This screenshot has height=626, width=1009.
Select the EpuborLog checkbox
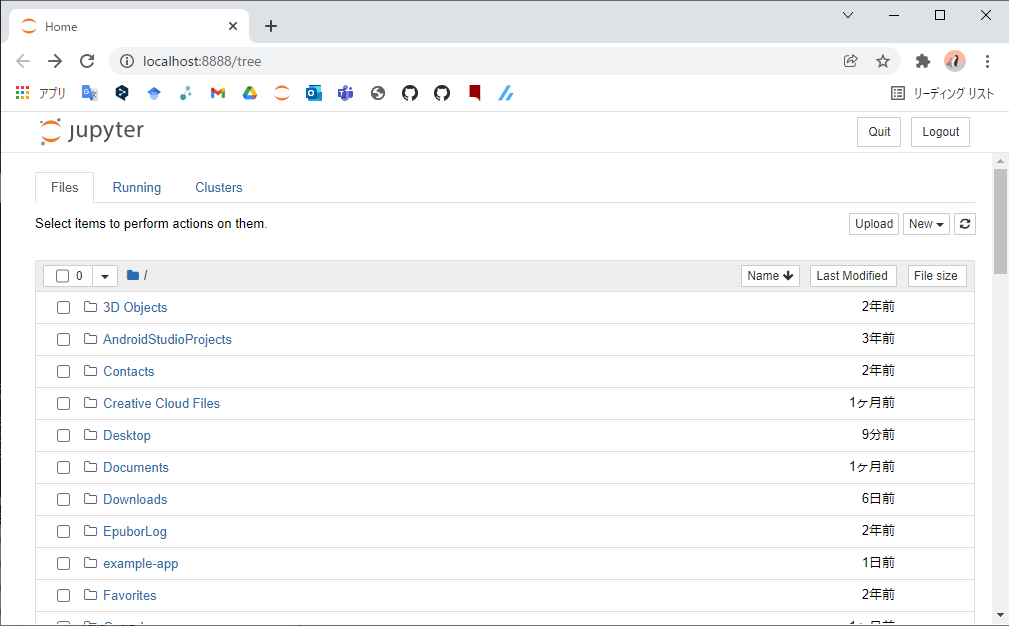[63, 531]
